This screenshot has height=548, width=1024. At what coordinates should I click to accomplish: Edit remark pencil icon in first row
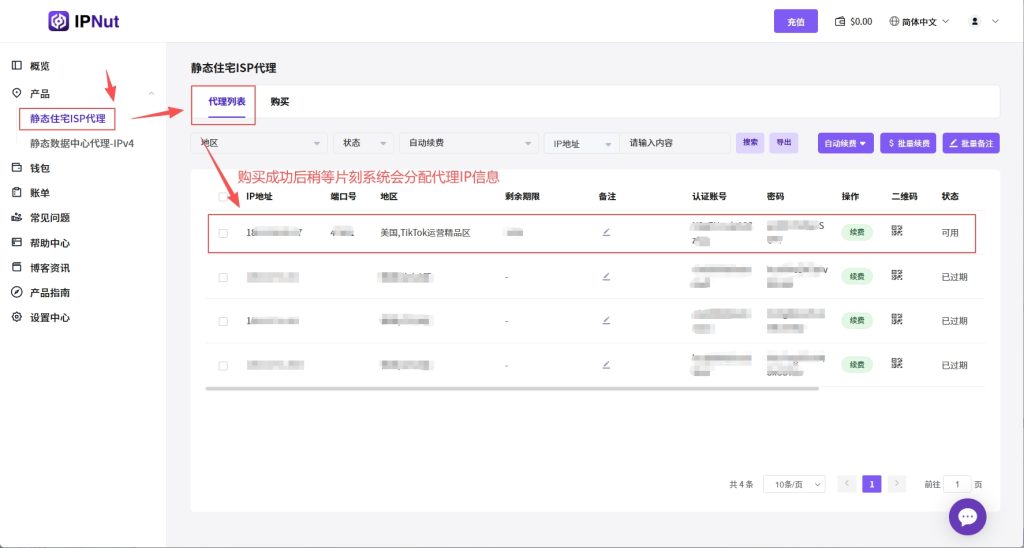tap(606, 232)
